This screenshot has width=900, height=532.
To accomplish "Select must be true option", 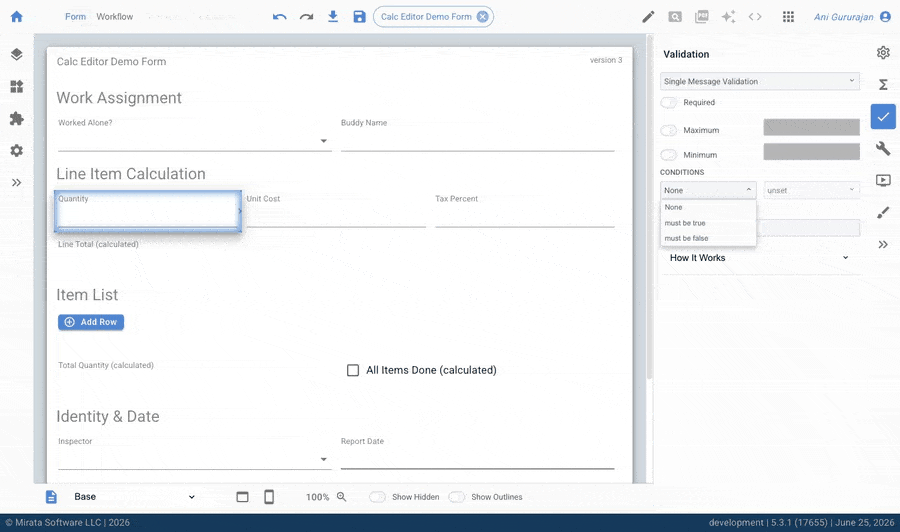I will tap(708, 223).
